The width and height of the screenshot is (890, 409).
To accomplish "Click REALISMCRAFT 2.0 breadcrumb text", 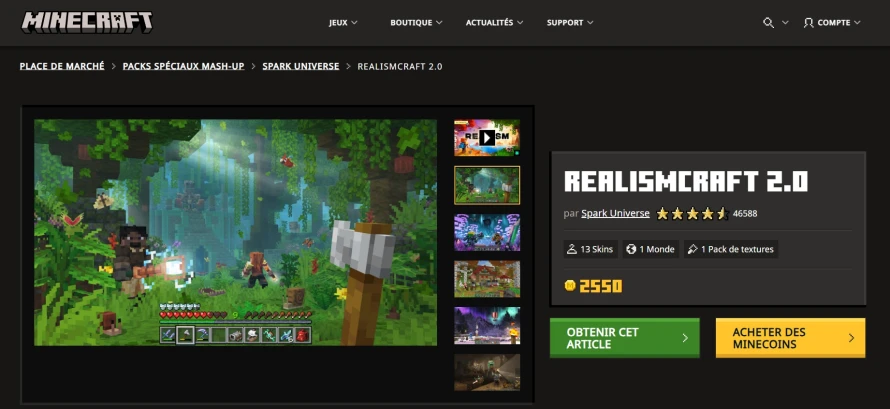I will click(x=400, y=66).
